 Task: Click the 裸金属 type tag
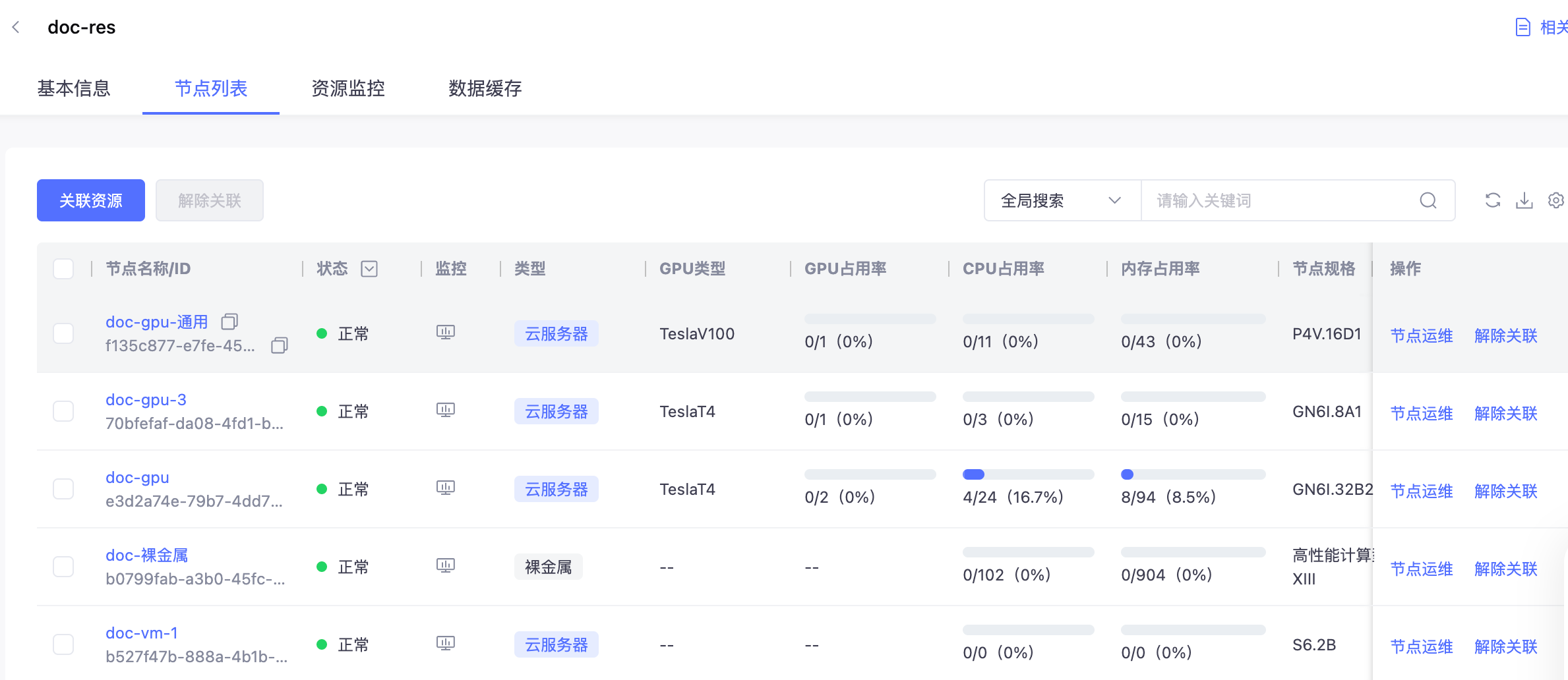pos(549,567)
